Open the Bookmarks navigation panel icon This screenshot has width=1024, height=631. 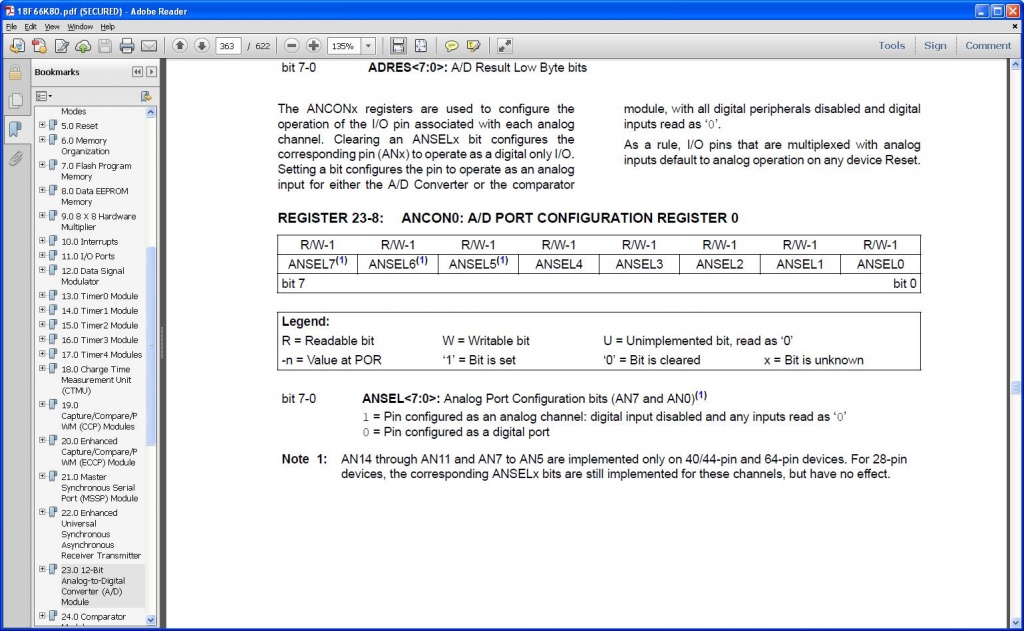15,129
